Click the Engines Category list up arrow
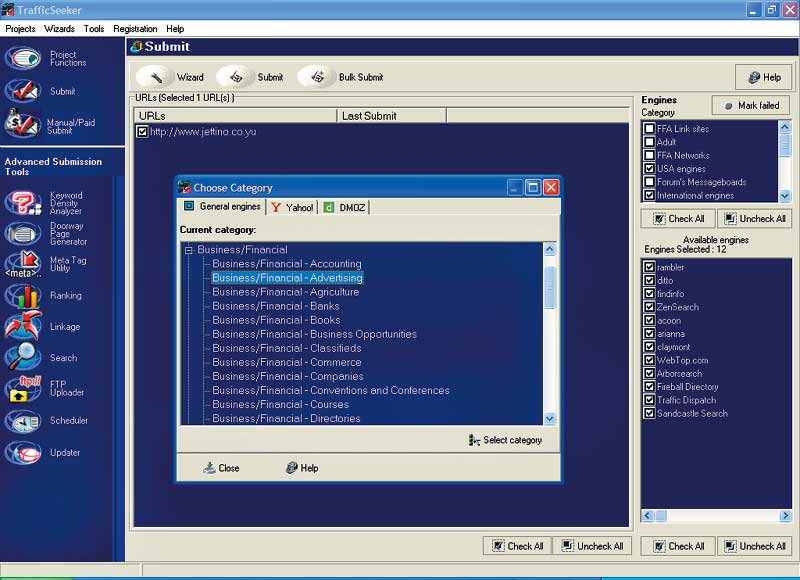 point(785,127)
